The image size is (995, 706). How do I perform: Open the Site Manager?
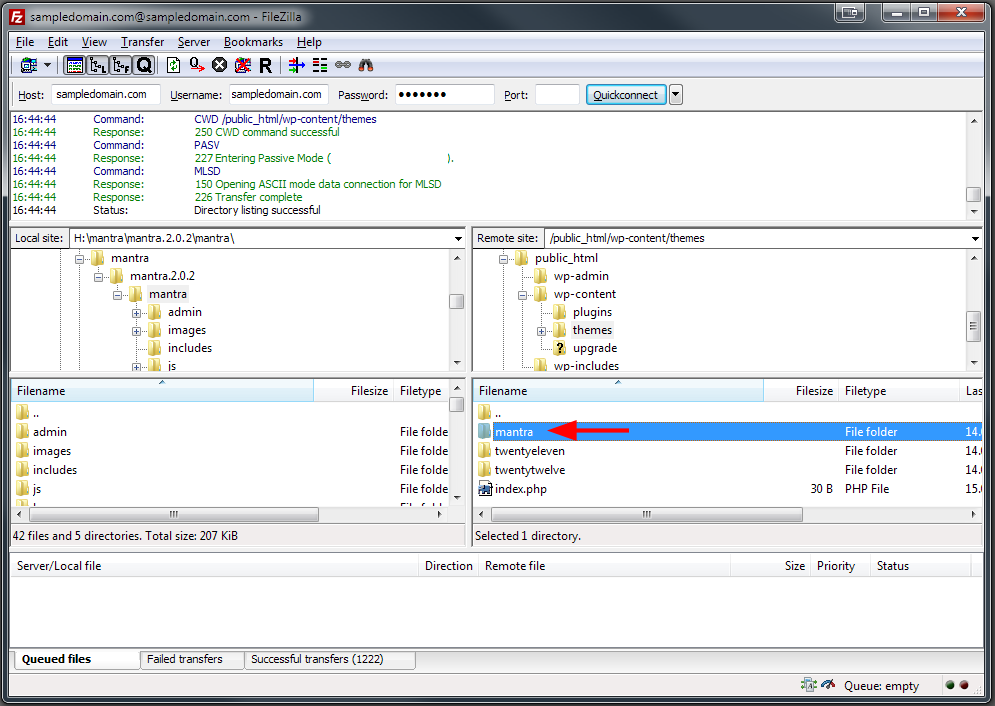29,65
